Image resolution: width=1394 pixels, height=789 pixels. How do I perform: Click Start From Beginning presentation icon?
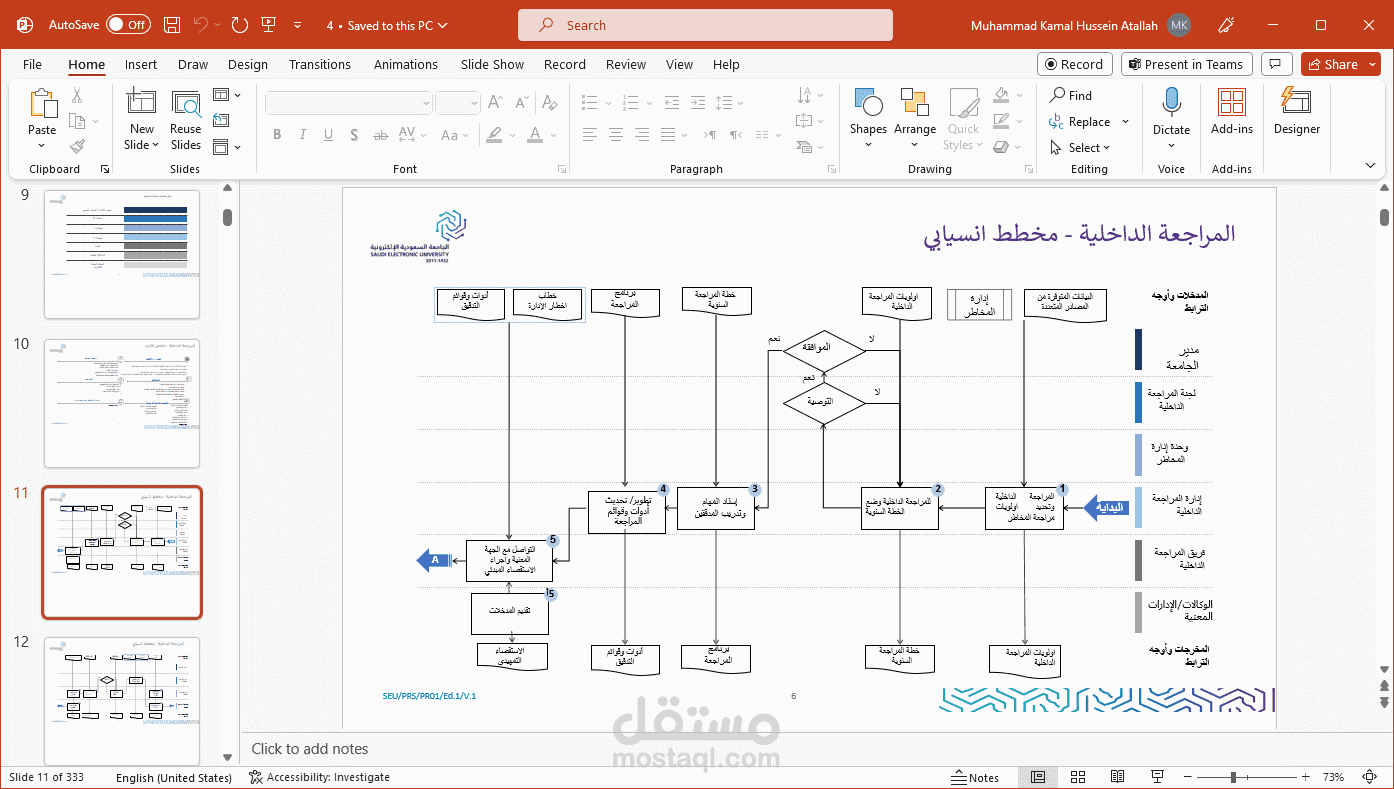pos(268,25)
